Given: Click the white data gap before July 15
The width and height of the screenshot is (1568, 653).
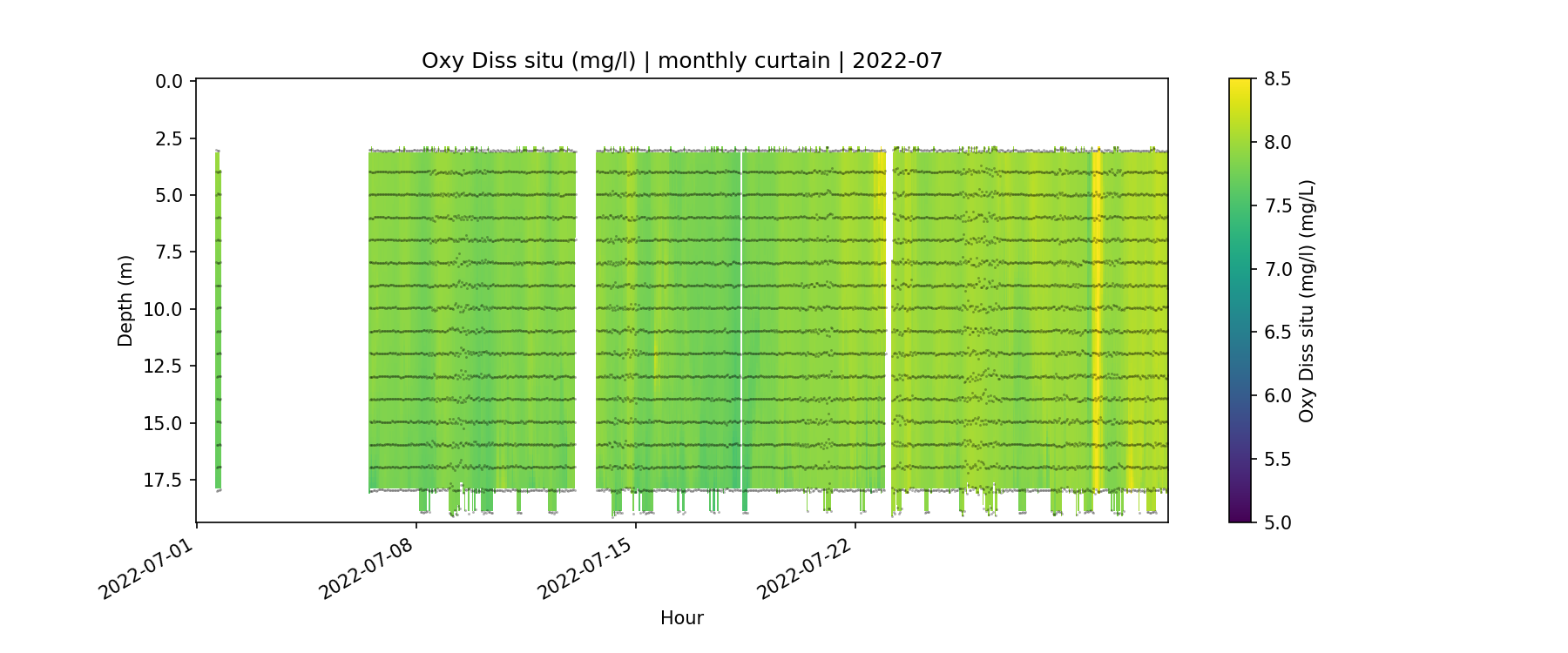Looking at the screenshot, I should [585, 320].
